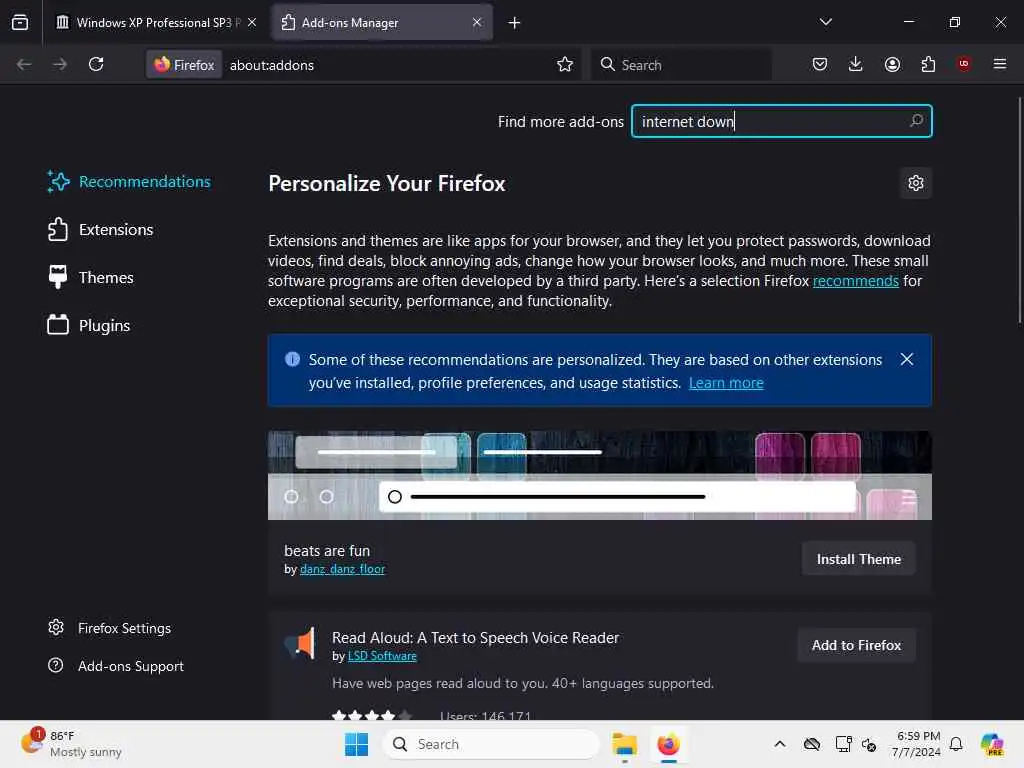
Task: Open the Firefox View icon in the tab strip
Action: point(20,22)
